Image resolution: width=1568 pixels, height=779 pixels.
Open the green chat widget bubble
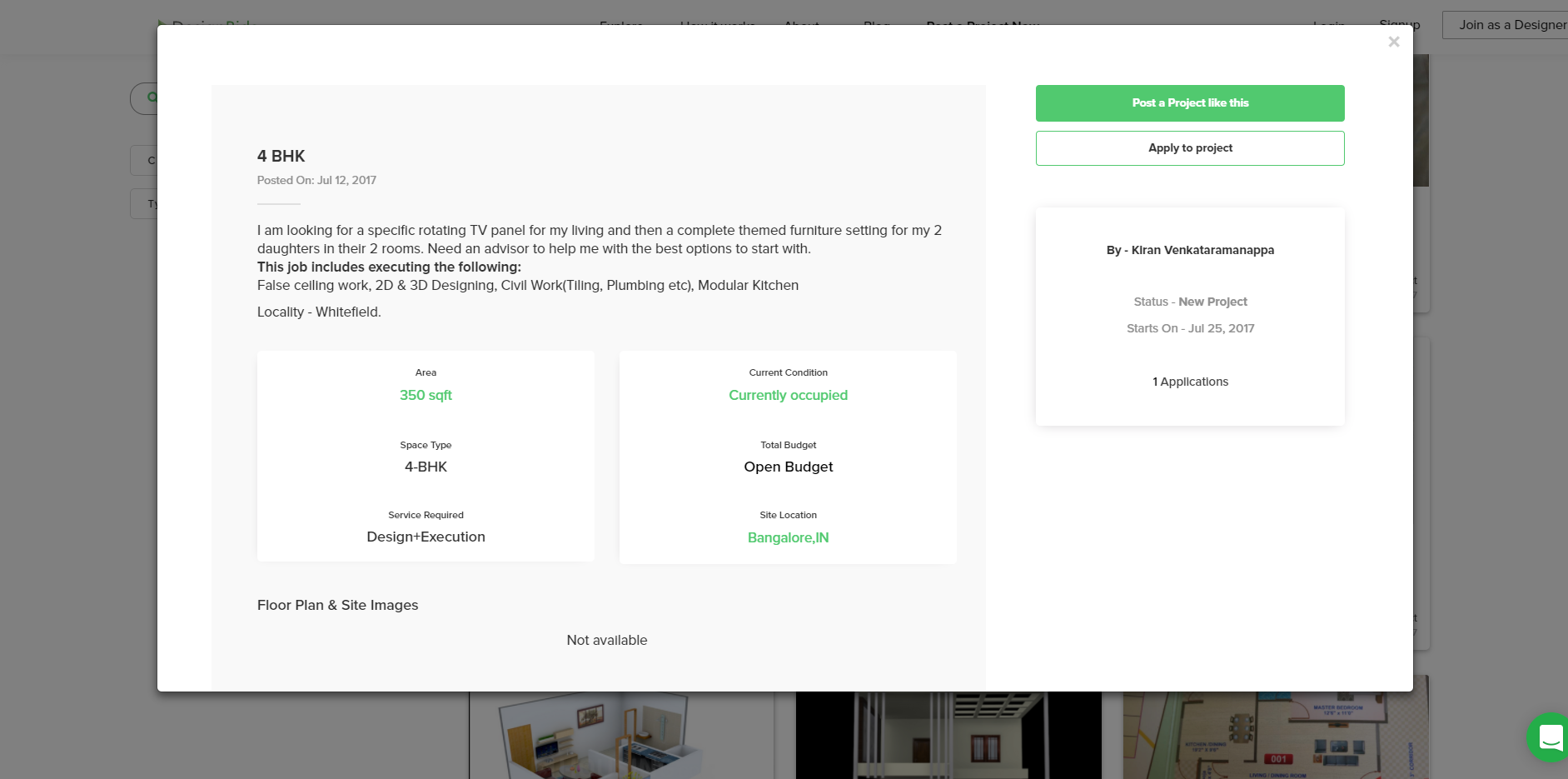pos(1550,738)
